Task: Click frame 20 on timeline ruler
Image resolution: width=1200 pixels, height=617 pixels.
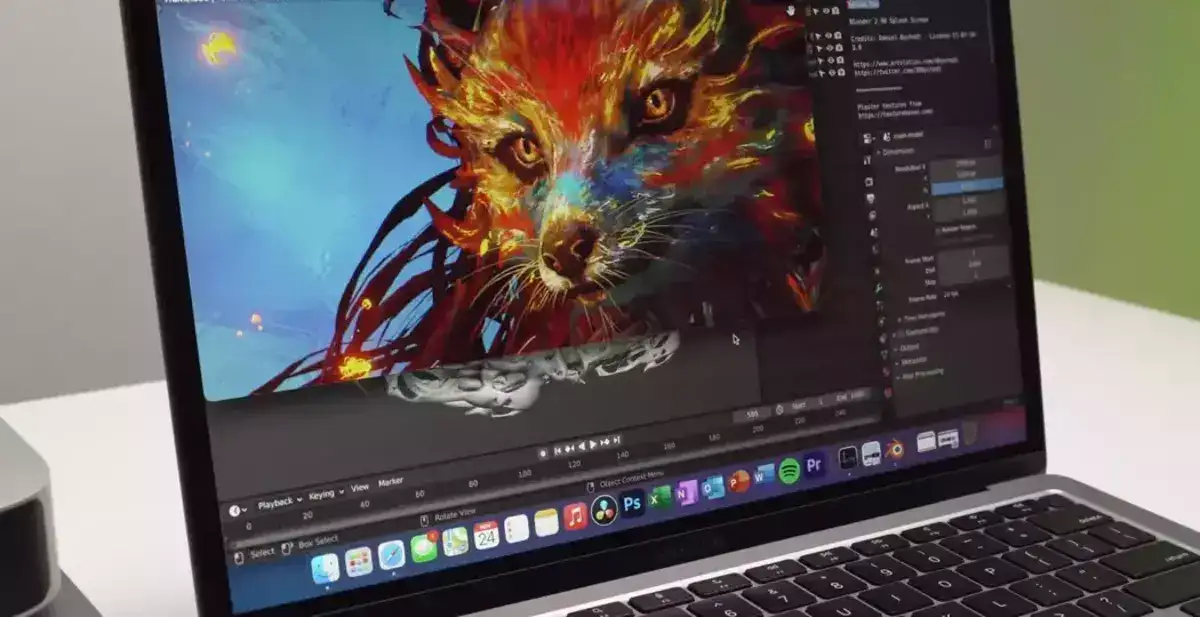Action: pyautogui.click(x=307, y=516)
